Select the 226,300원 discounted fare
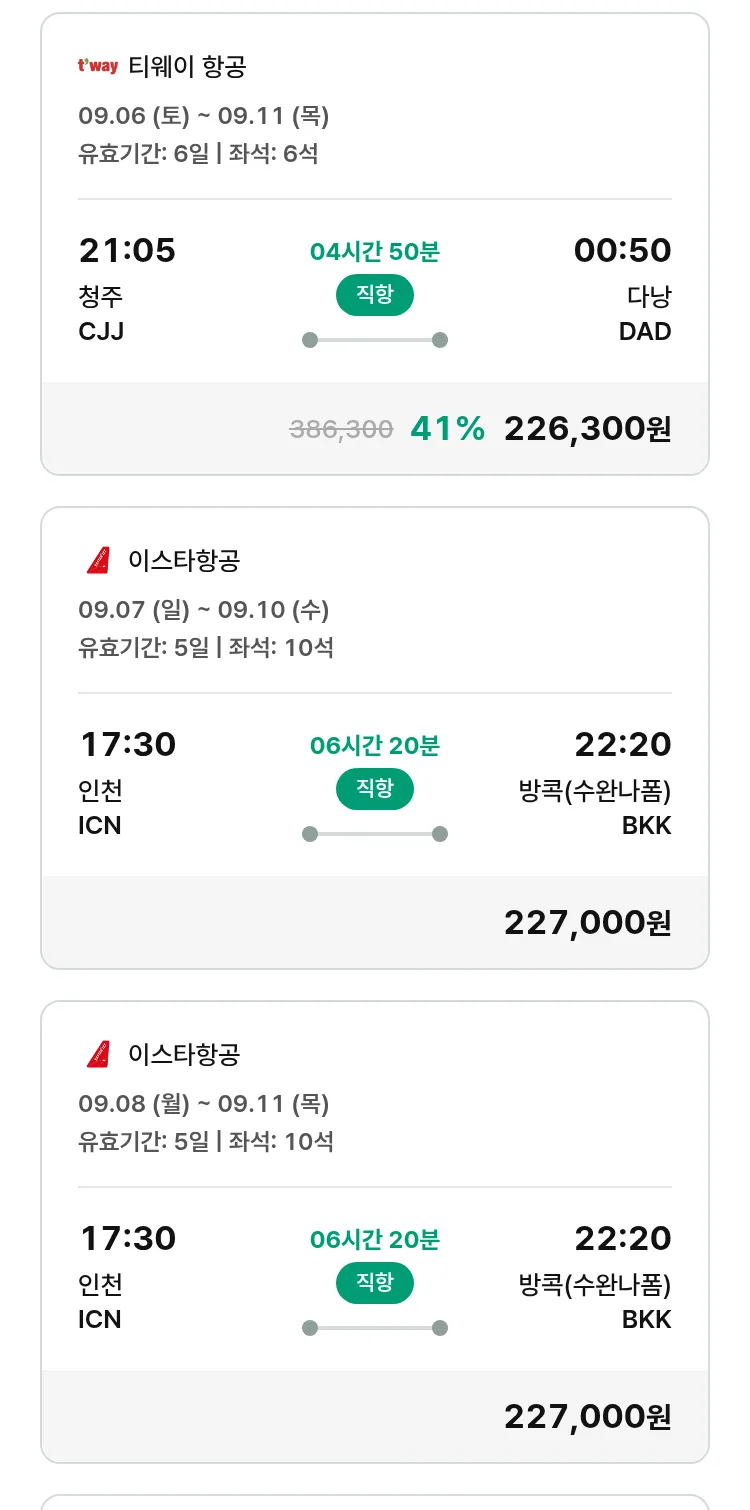 (x=587, y=429)
